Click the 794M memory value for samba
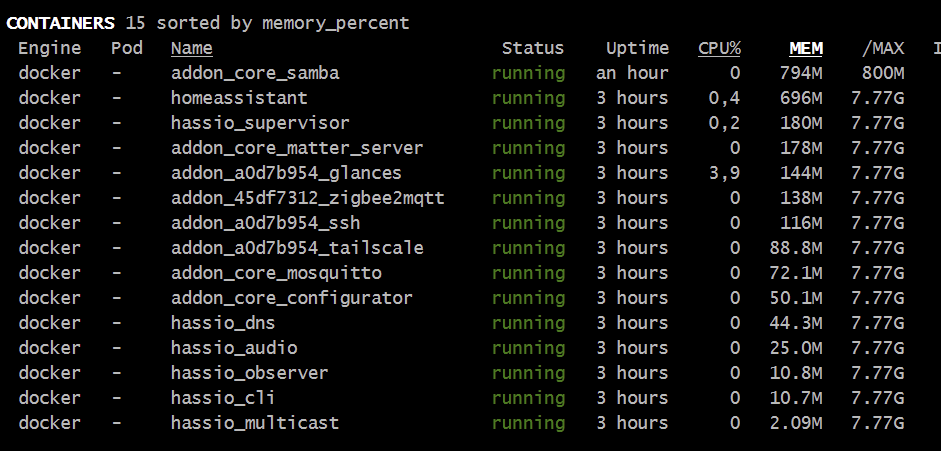The width and height of the screenshot is (941, 451). click(801, 73)
